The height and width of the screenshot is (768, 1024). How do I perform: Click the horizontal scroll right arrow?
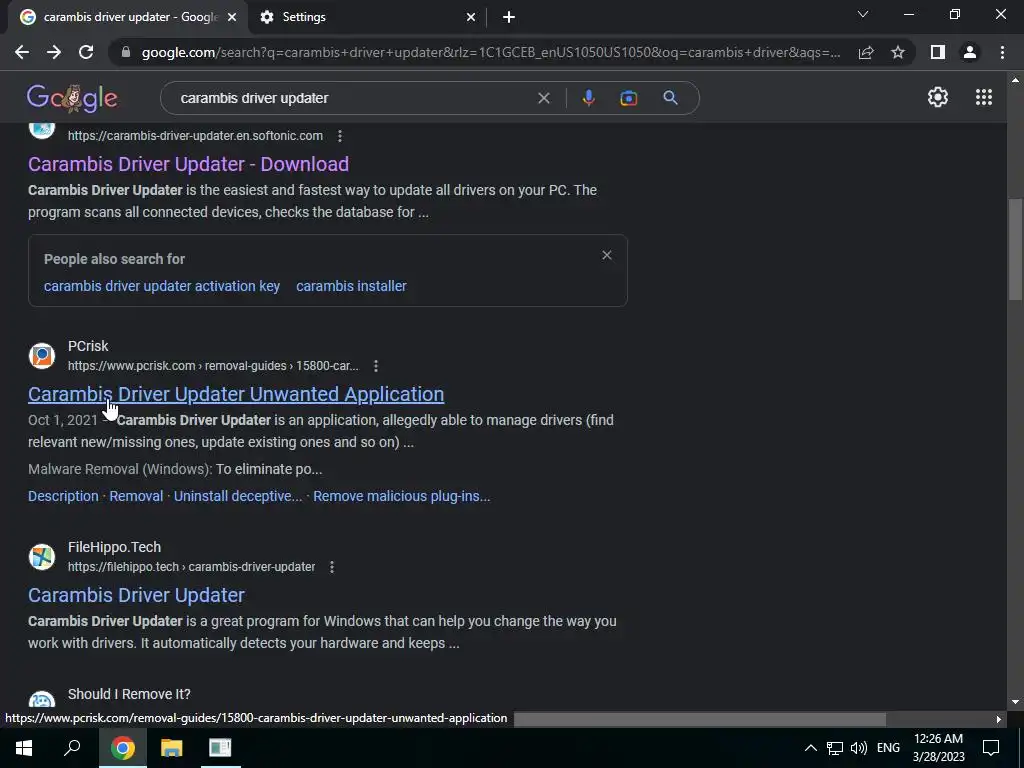pos(999,719)
